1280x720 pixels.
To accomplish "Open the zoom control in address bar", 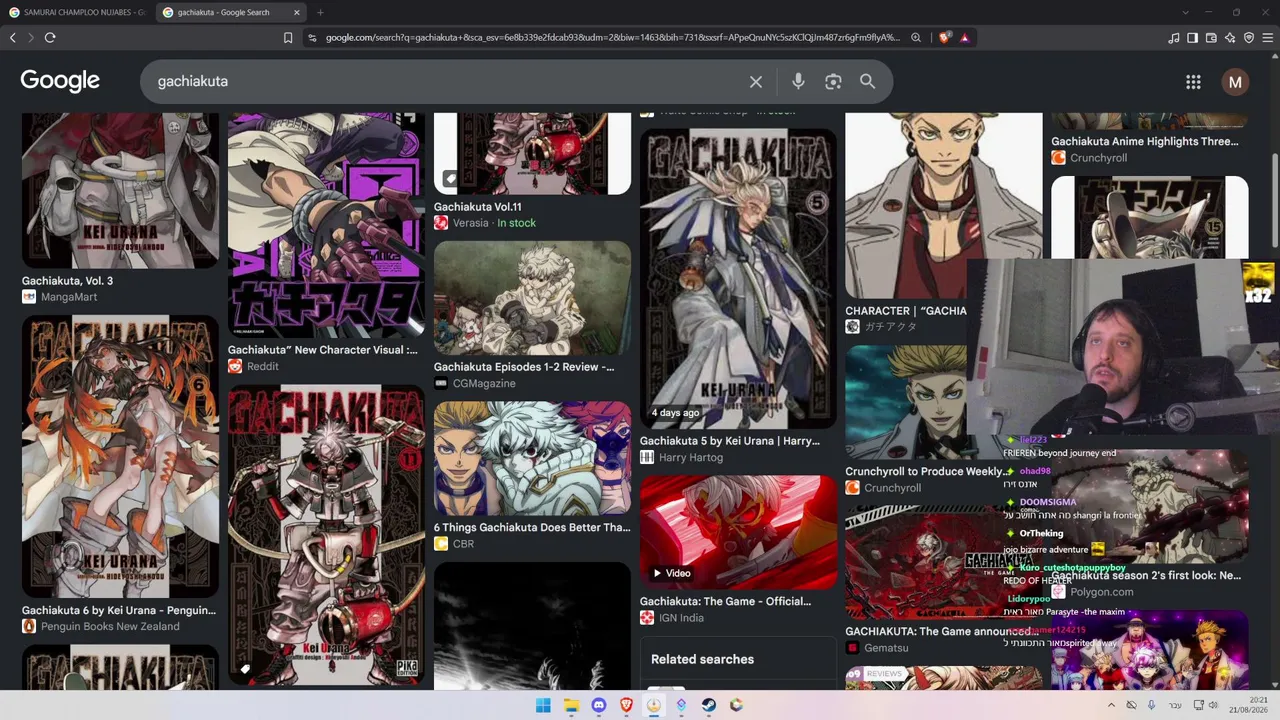I will 915,38.
